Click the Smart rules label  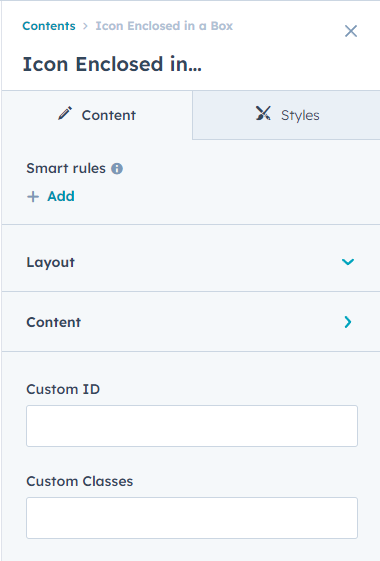pos(66,168)
